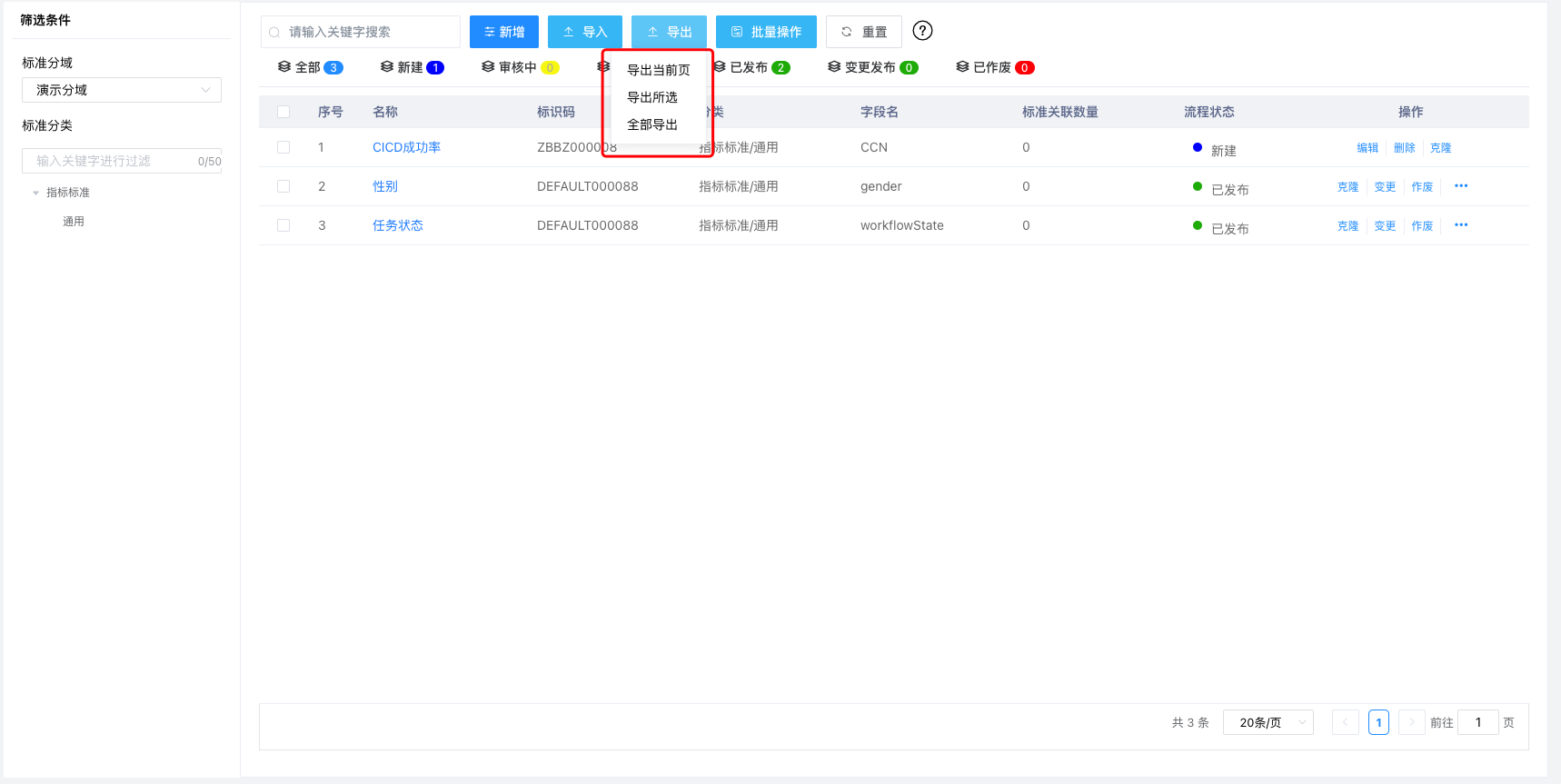Open more actions for 性别 row
The height and width of the screenshot is (784, 1561).
pyautogui.click(x=1461, y=186)
